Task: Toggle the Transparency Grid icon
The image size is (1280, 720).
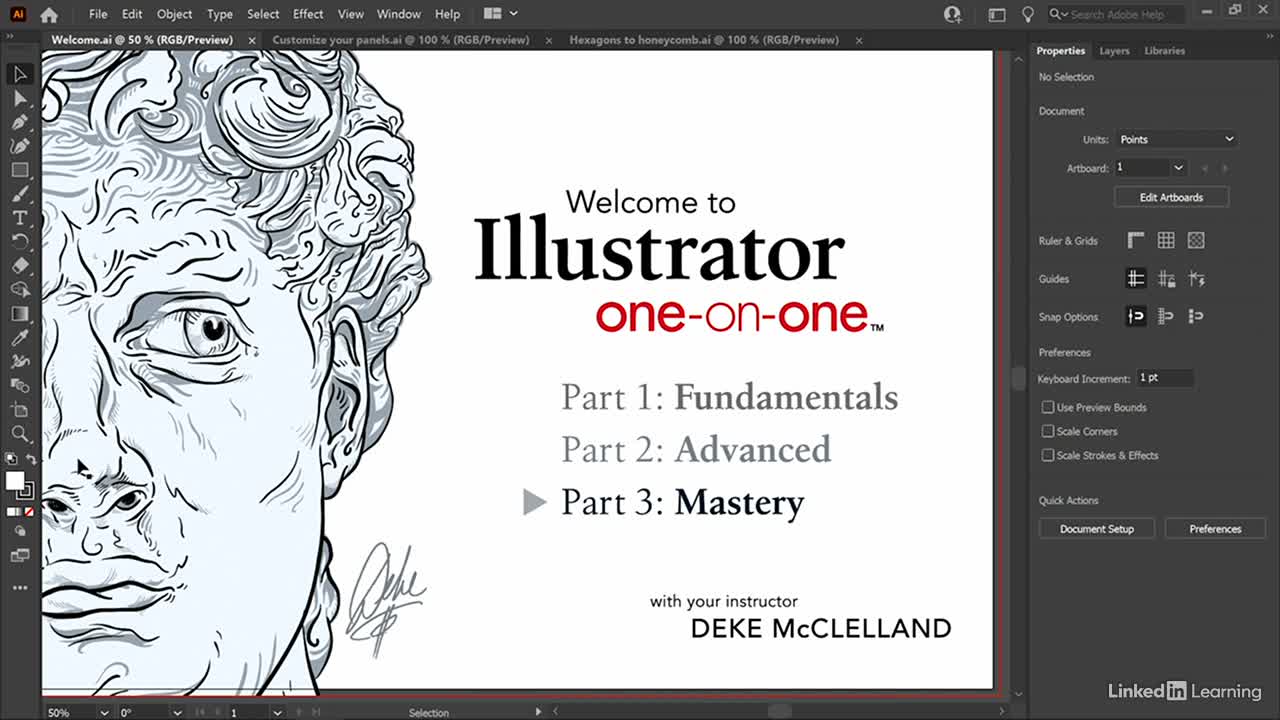Action: point(1196,241)
